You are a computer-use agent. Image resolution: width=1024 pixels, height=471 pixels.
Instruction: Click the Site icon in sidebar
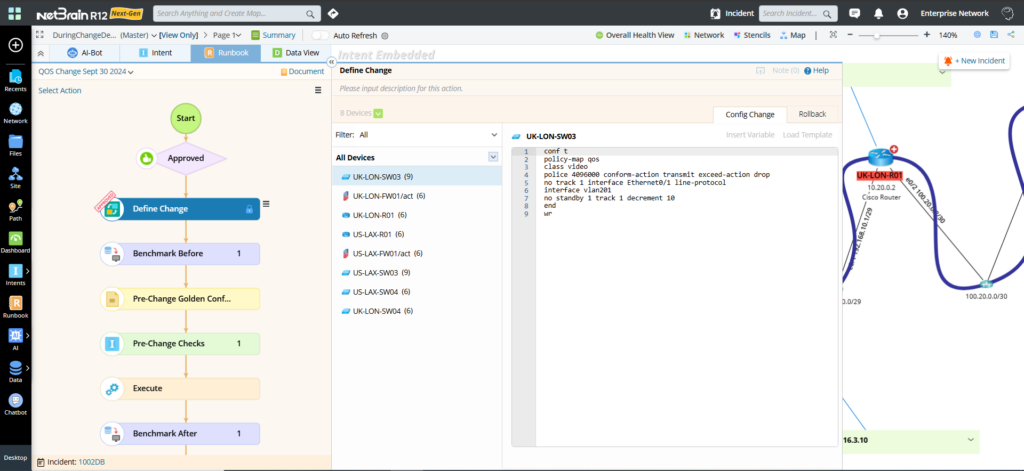tap(15, 177)
